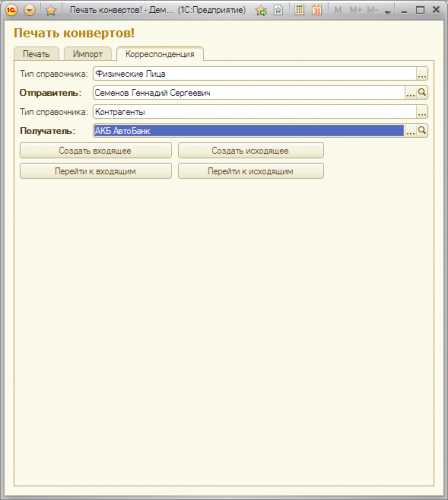Open Получатель record with magnifier icon

coord(422,131)
